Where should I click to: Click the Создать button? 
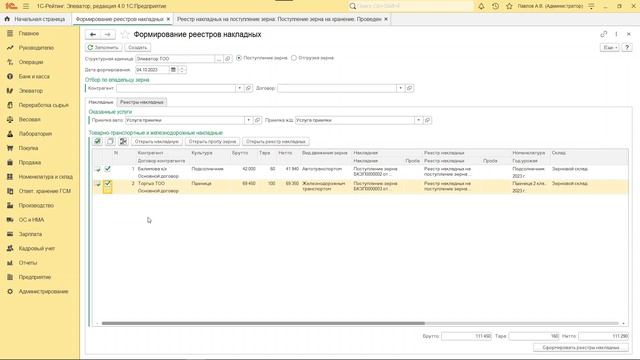click(138, 48)
